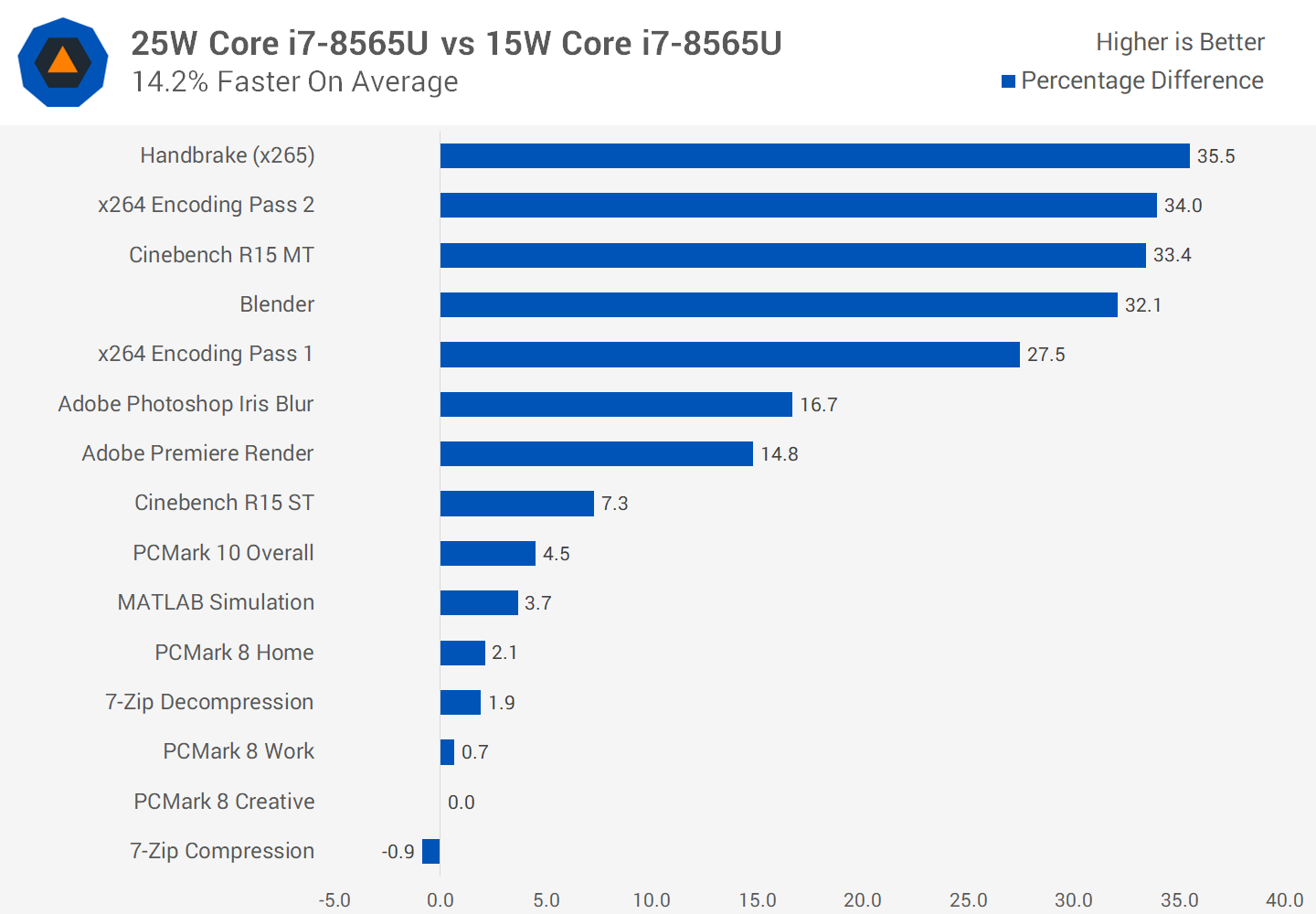Click the Adobe Premiere Render bar
Image resolution: width=1316 pixels, height=914 pixels.
tap(596, 454)
